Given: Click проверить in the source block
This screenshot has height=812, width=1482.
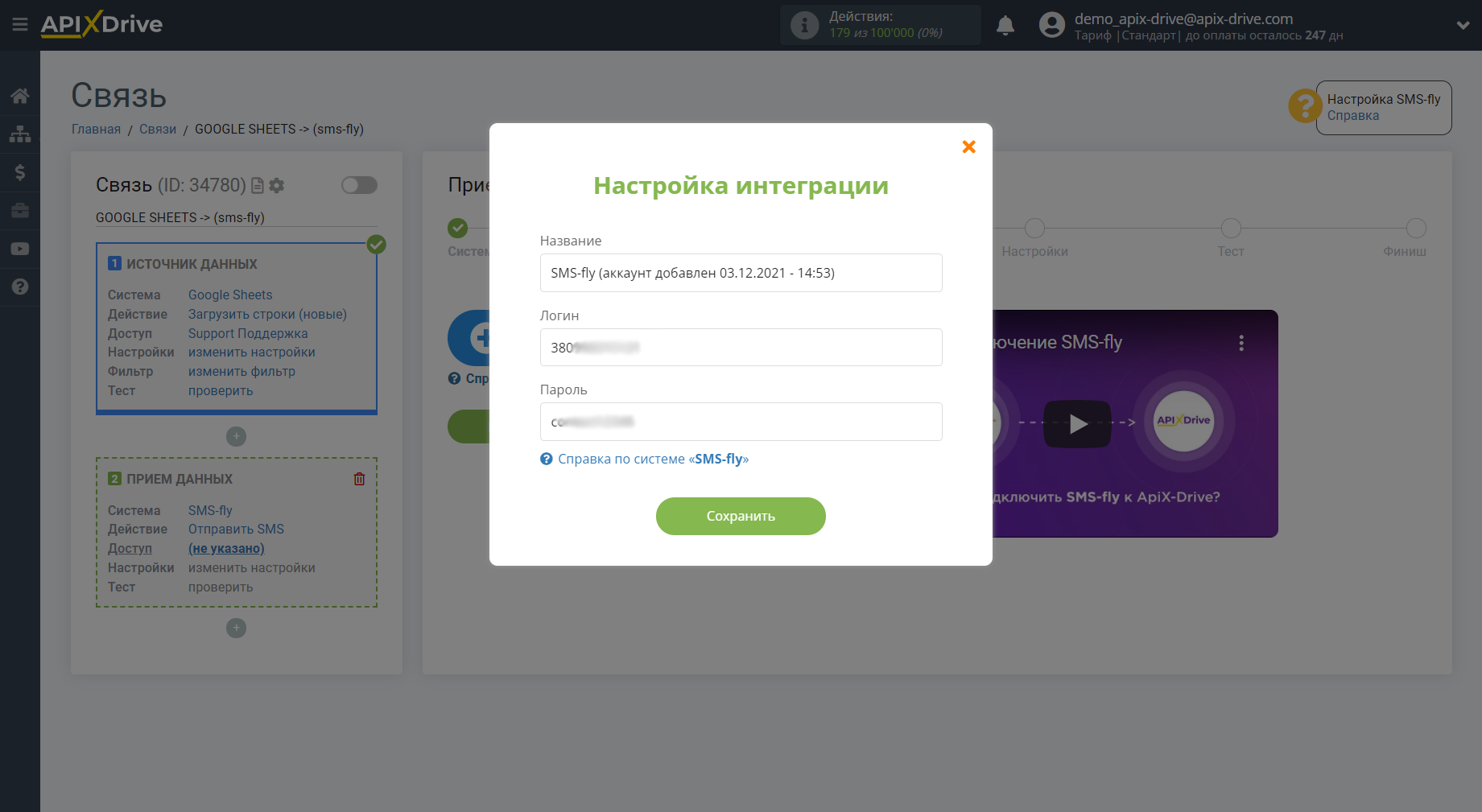Looking at the screenshot, I should pos(221,390).
